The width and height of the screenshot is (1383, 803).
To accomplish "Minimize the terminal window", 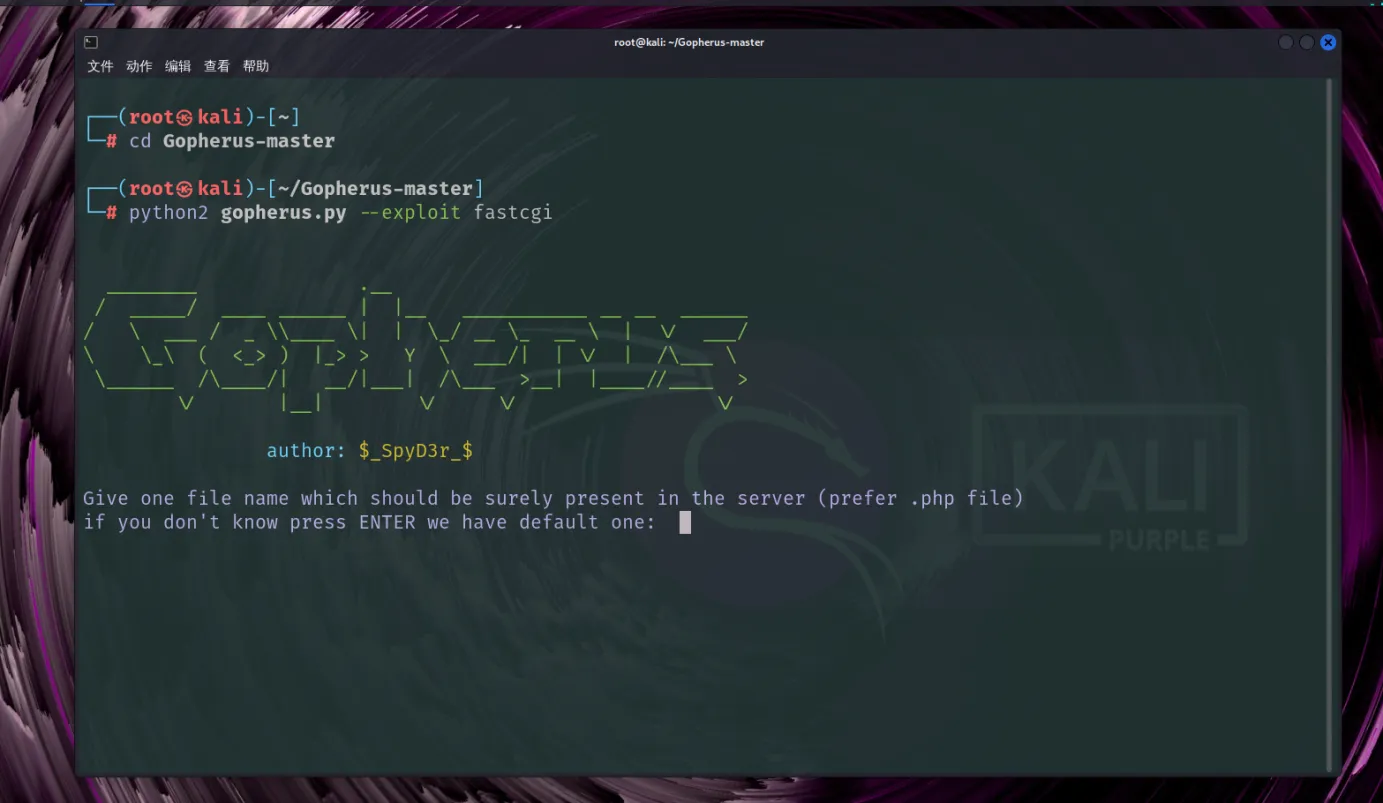I will pos(1286,42).
